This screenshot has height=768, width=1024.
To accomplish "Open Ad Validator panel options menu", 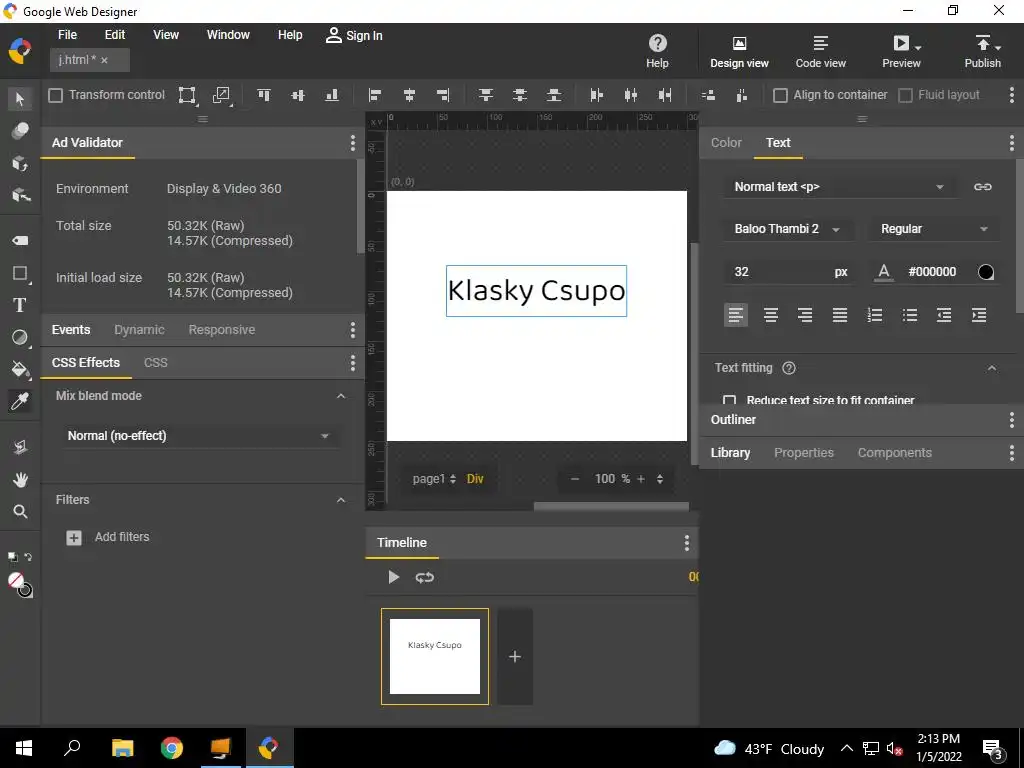I will click(353, 142).
